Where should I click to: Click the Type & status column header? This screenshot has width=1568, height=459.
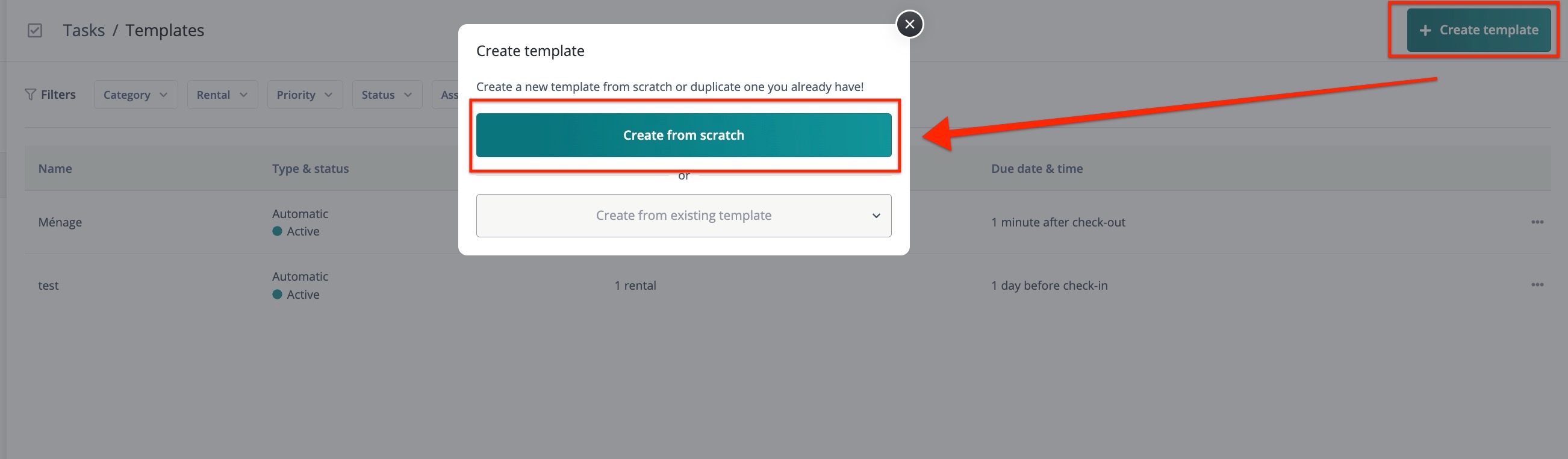[x=310, y=169]
